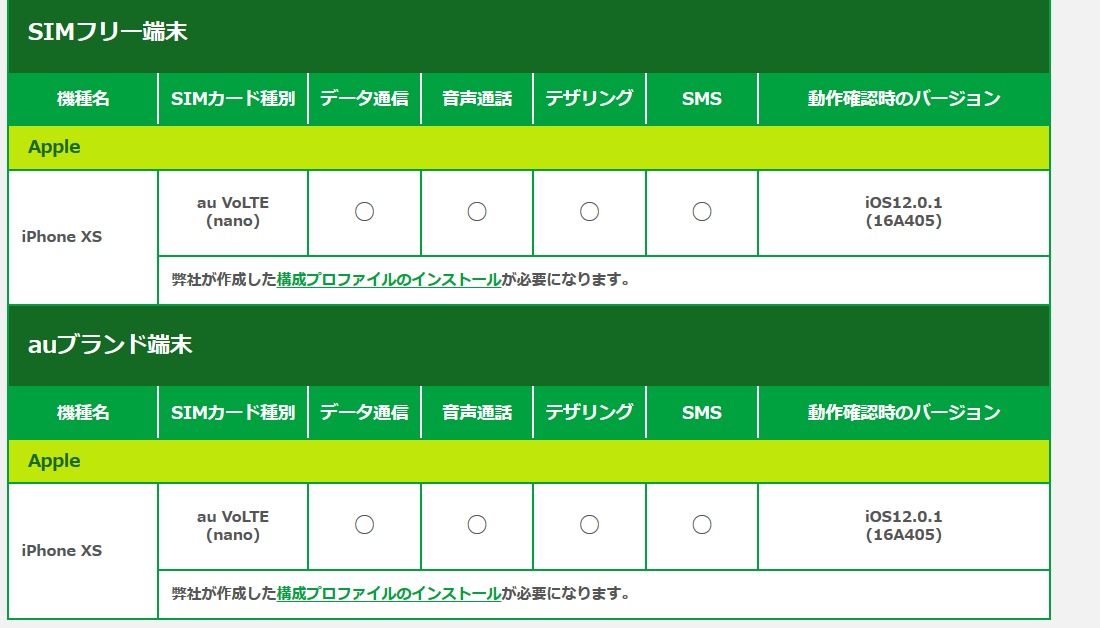Click the voice call circle in the au brand table
The image size is (1100, 628).
point(477,525)
